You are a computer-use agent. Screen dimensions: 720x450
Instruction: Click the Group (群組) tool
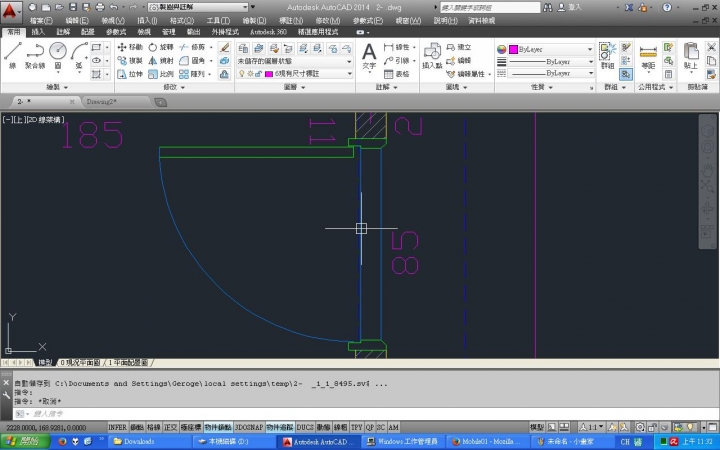[607, 56]
